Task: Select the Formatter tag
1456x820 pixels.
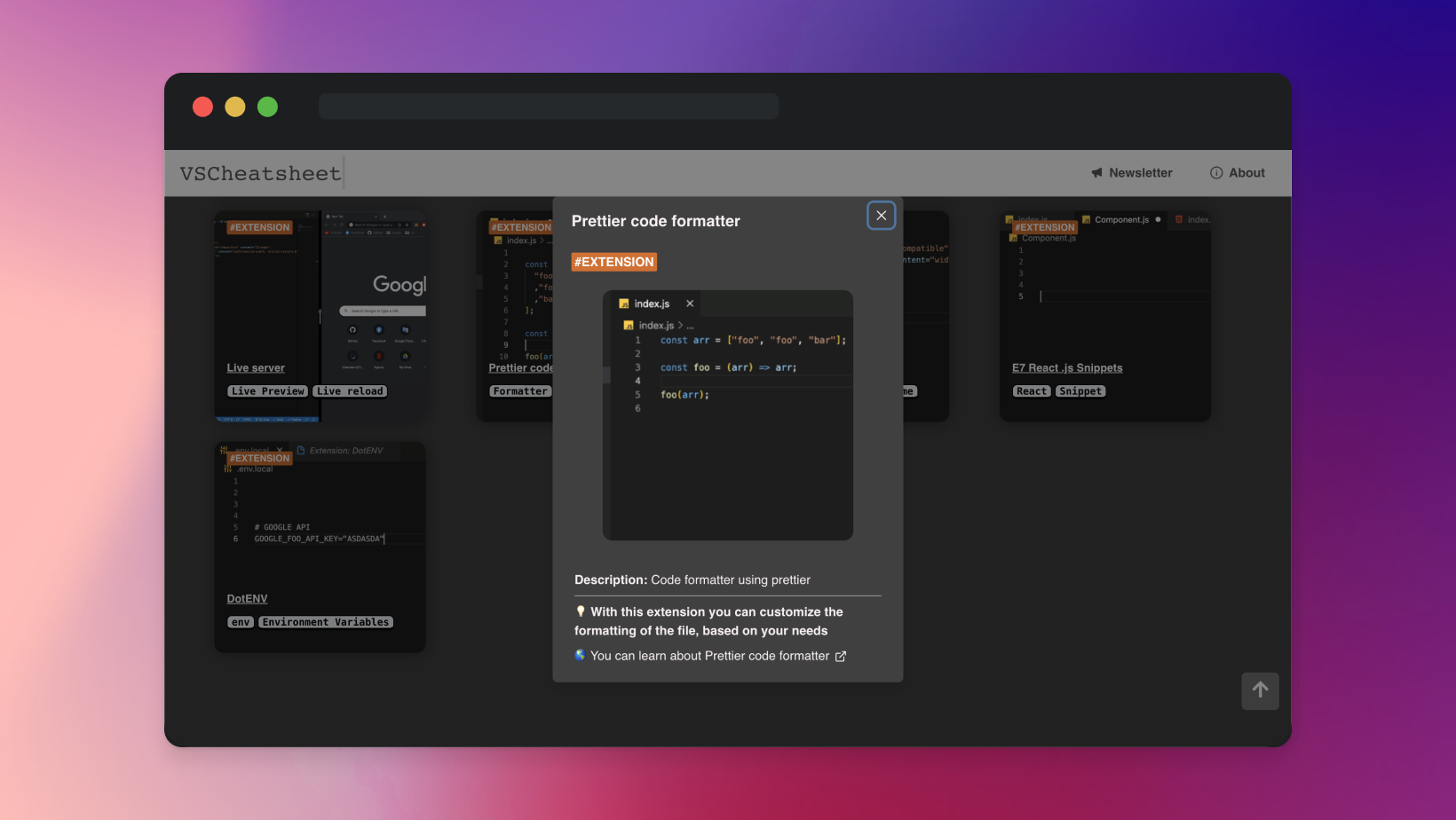Action: coord(520,391)
